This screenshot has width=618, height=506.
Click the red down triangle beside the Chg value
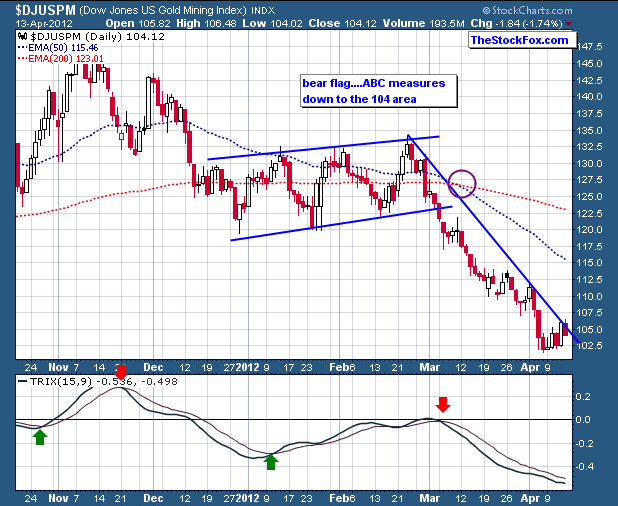click(568, 22)
